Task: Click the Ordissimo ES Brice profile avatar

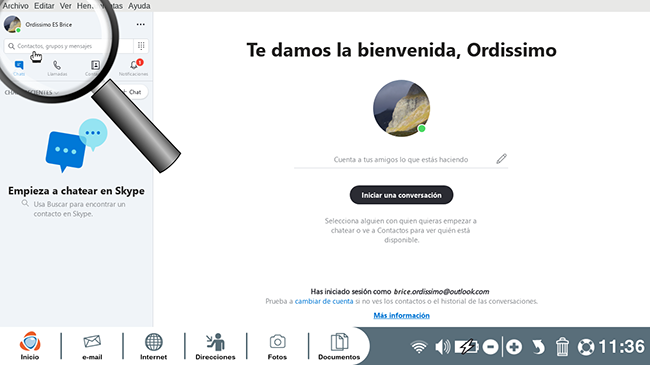Action: [x=12, y=24]
